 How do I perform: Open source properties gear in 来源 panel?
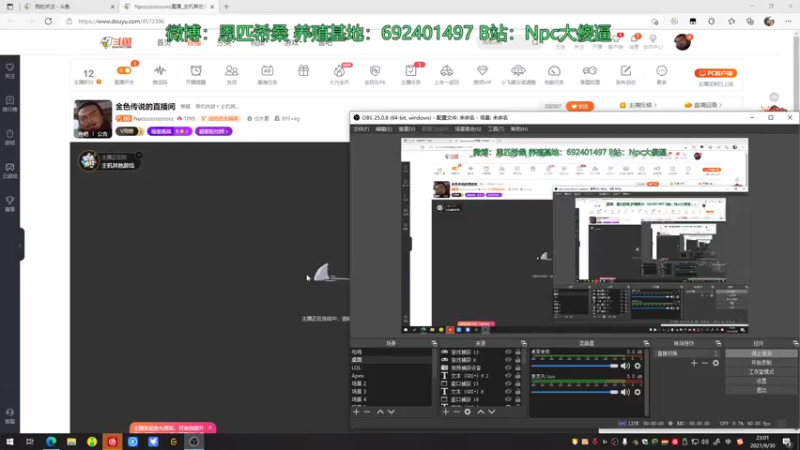[467, 412]
